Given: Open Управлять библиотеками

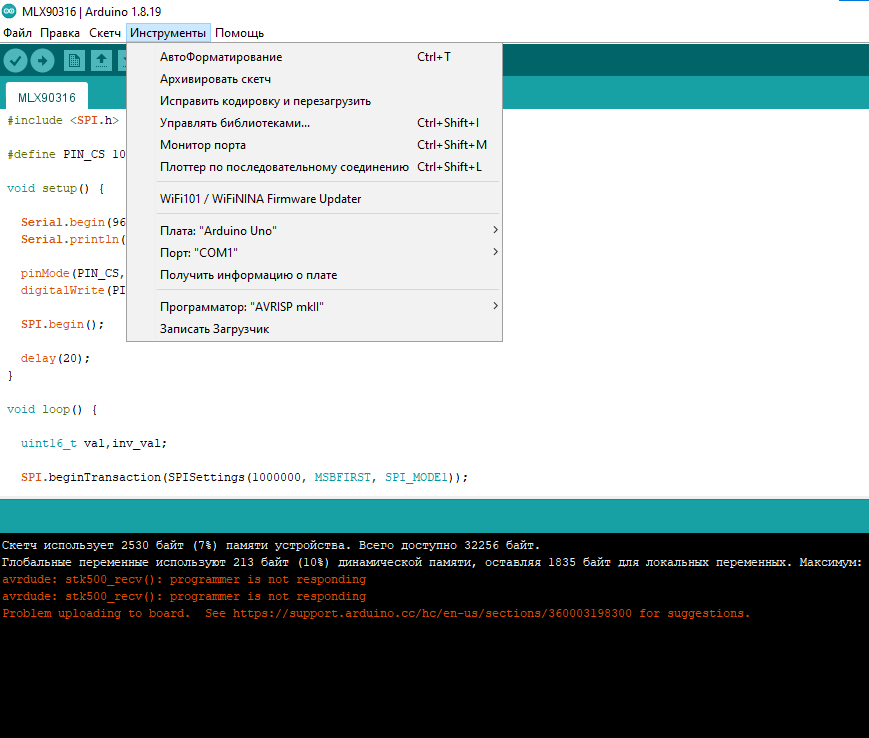Looking at the screenshot, I should (x=314, y=123).
